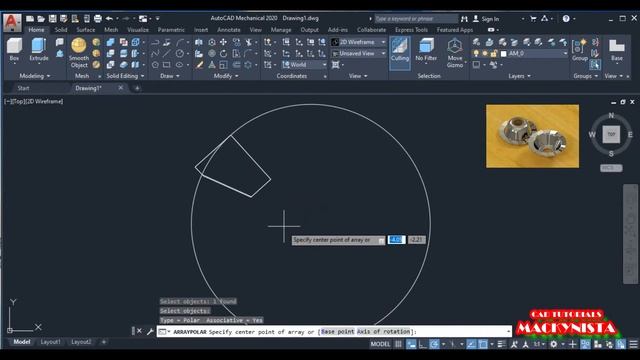Screen dimensions: 640x360
Task: Toggle polar tracking in status bar
Action: (434, 344)
